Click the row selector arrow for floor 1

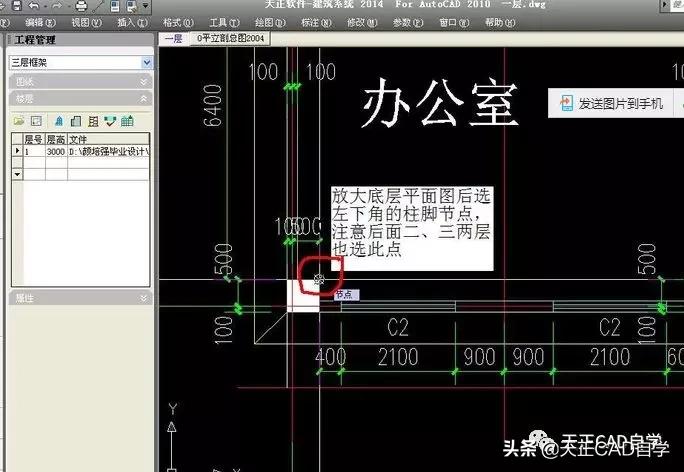(x=17, y=151)
